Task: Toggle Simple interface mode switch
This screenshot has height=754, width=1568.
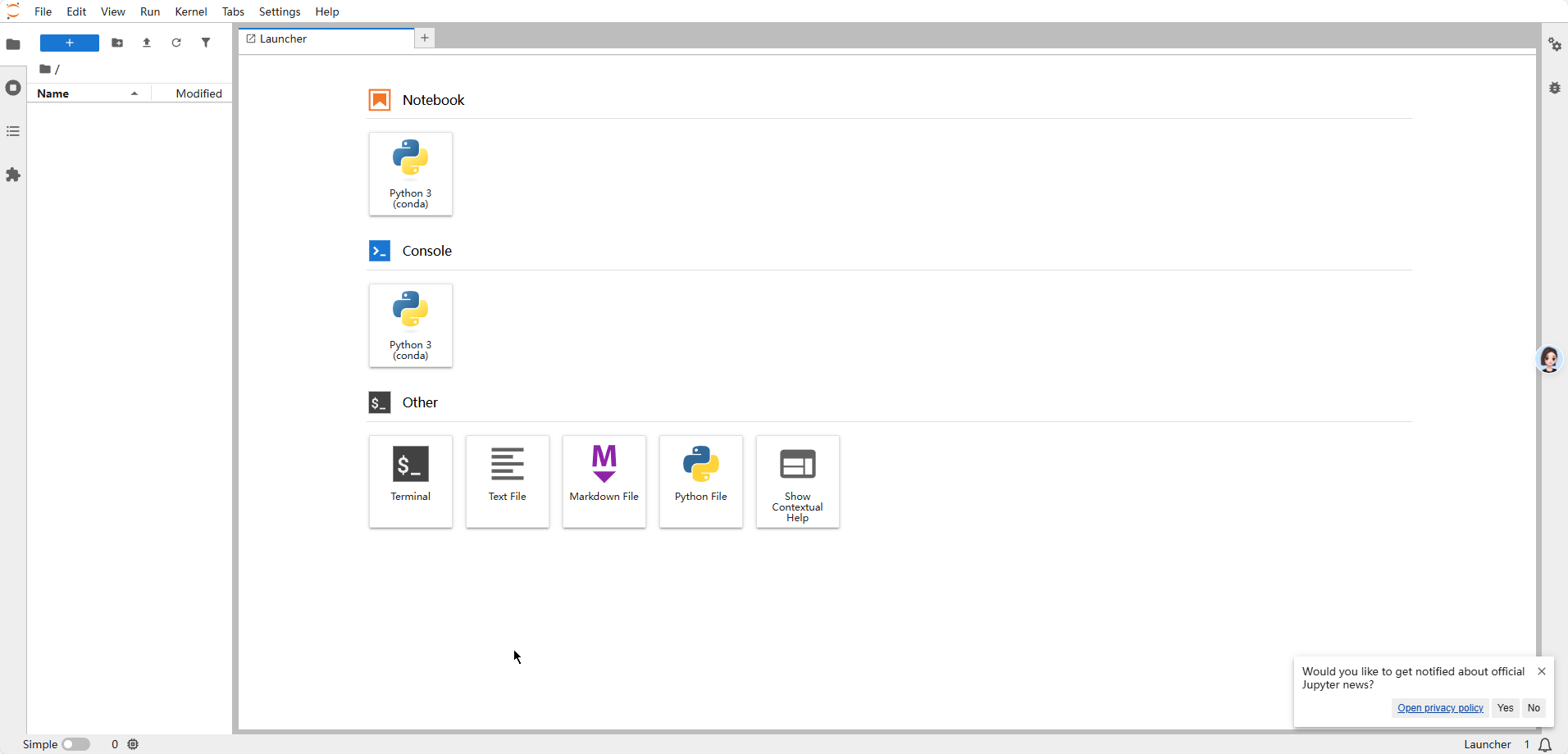Action: [x=75, y=744]
